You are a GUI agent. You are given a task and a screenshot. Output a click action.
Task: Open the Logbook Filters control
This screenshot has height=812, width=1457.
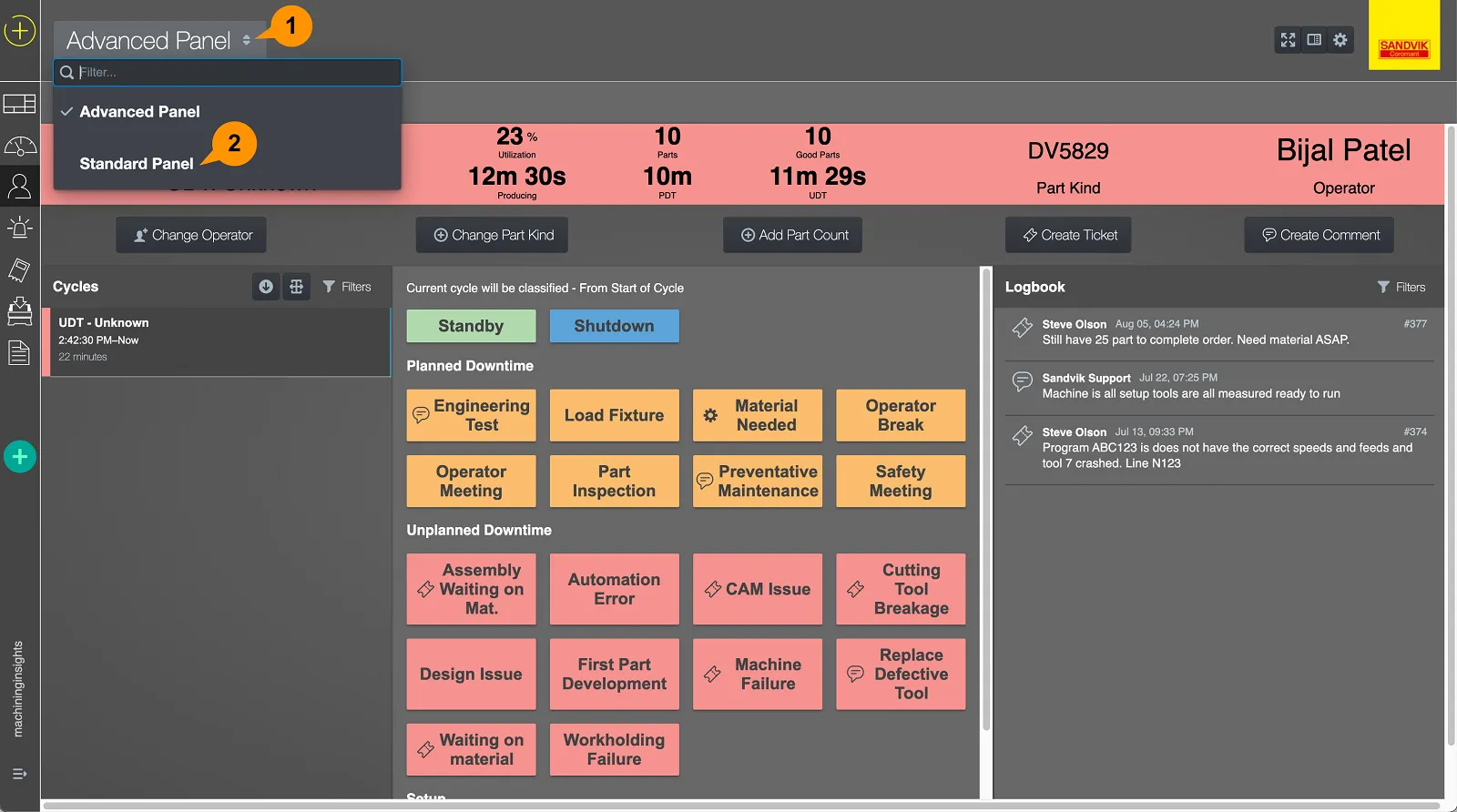point(1401,287)
